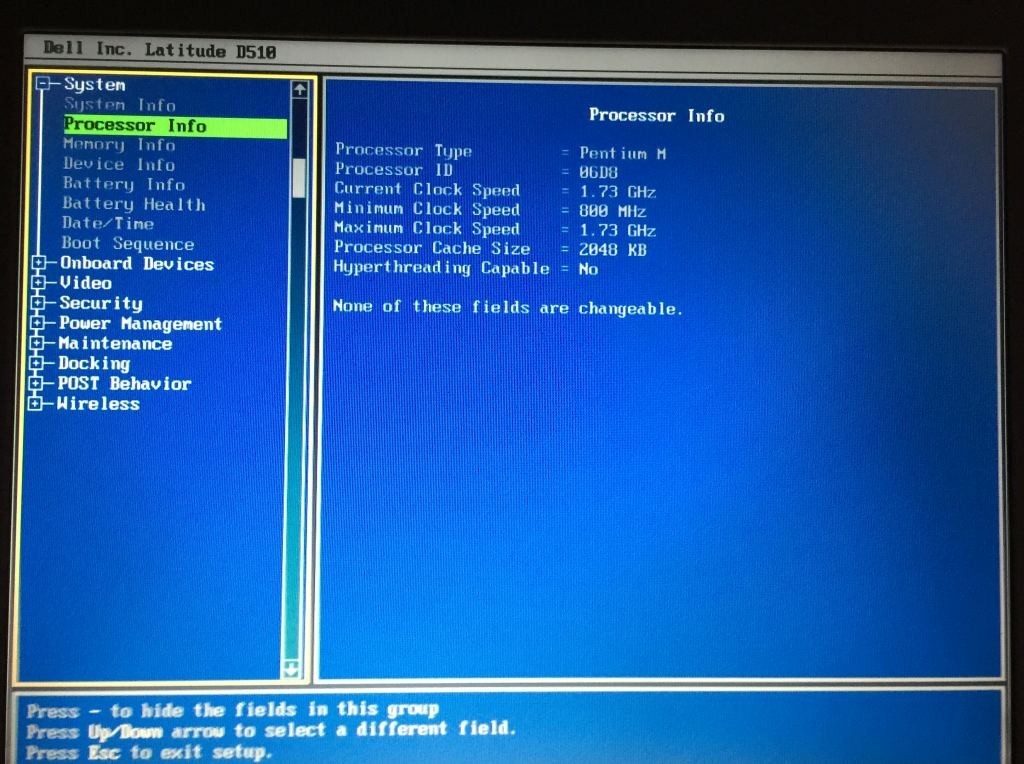The width and height of the screenshot is (1024, 764).
Task: Select the Wireless label
Action: 98,404
